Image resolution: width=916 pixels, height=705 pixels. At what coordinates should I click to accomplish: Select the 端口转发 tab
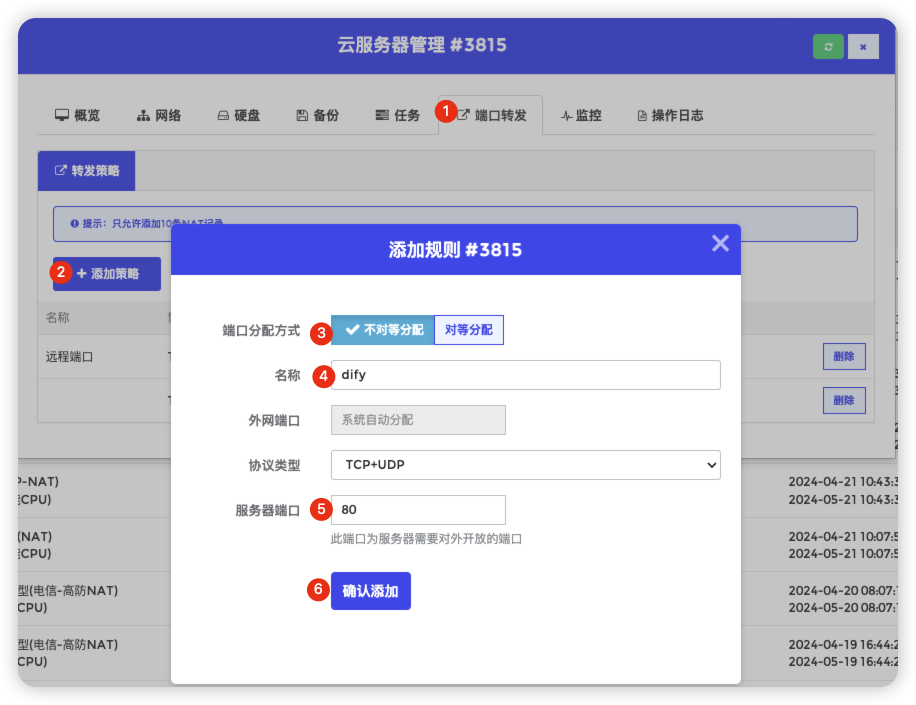[491, 115]
